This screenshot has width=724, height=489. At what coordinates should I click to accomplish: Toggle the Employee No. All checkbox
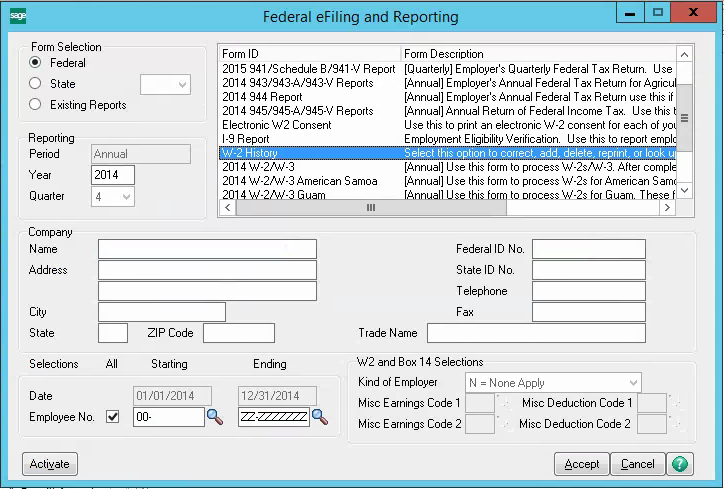pyautogui.click(x=112, y=416)
